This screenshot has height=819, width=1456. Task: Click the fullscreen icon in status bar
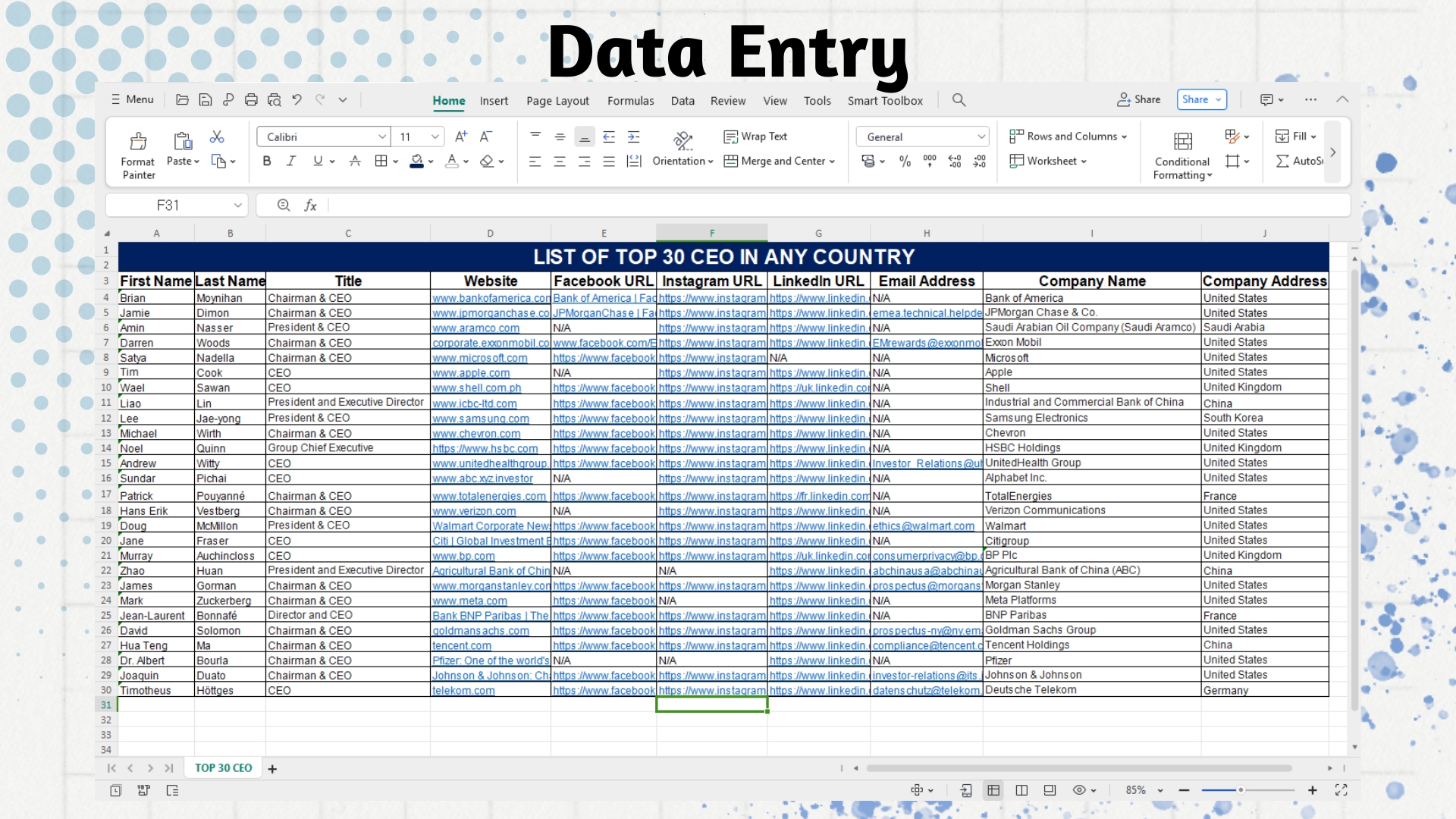pyautogui.click(x=1341, y=790)
